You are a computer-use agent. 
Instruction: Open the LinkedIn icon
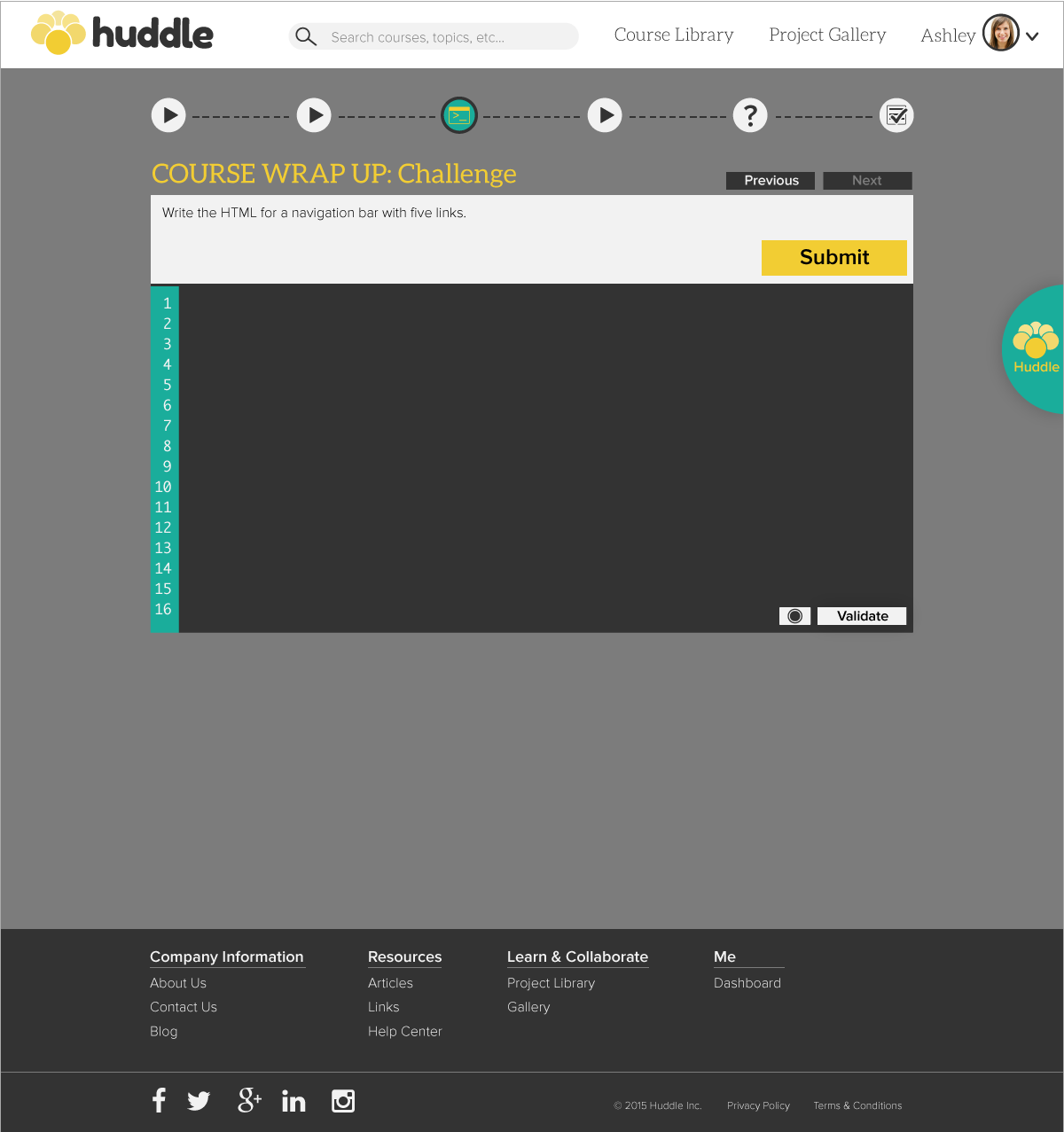point(293,1100)
